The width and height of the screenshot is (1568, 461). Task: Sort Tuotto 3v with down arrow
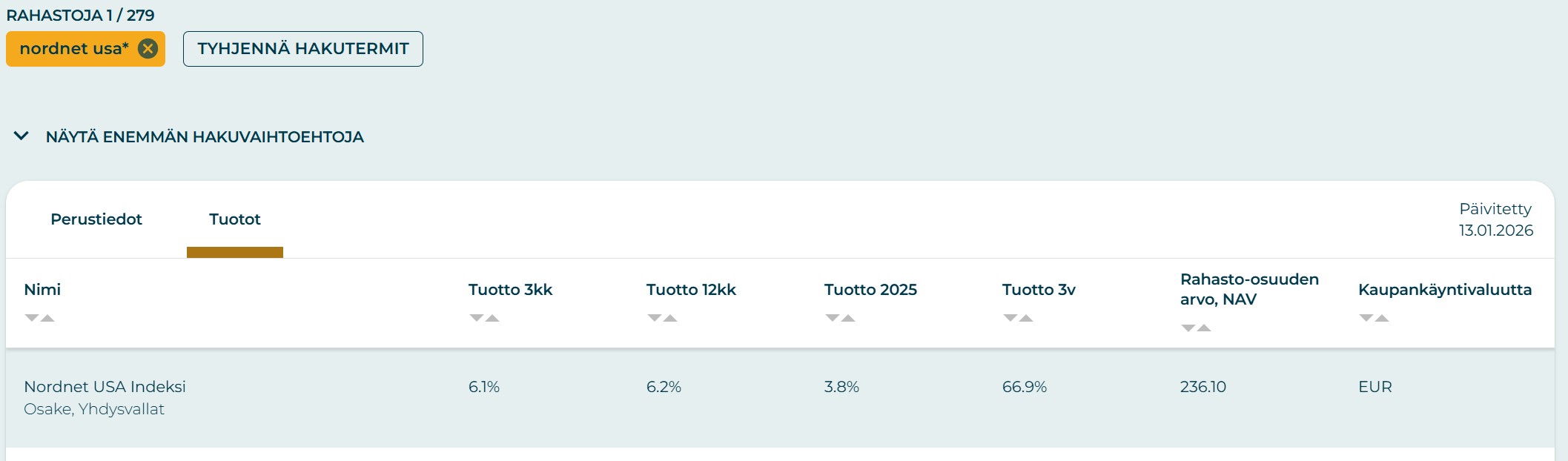click(1010, 318)
